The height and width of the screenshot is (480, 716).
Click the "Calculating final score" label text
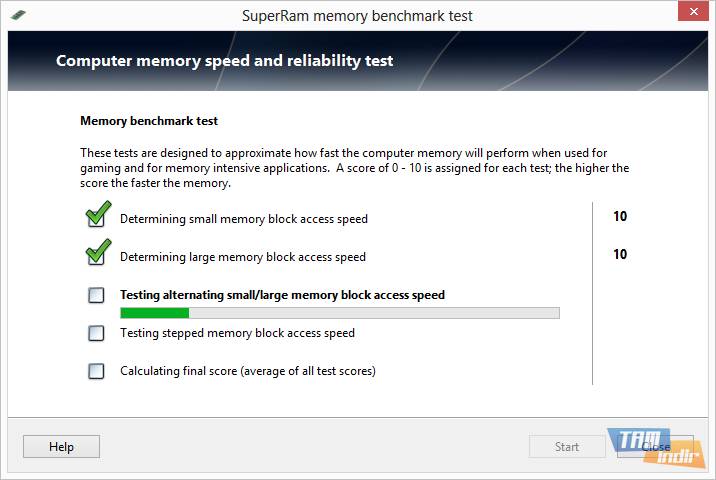[248, 371]
